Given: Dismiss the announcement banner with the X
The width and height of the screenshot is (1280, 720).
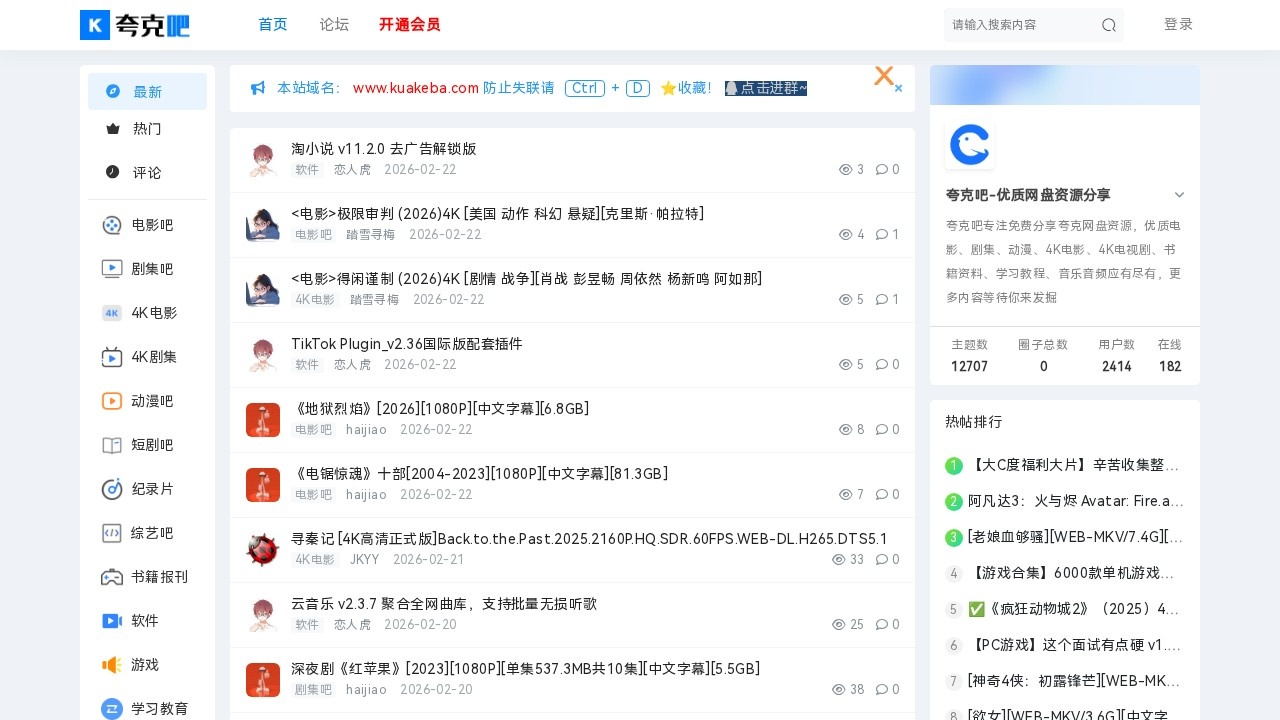Looking at the screenshot, I should [884, 76].
